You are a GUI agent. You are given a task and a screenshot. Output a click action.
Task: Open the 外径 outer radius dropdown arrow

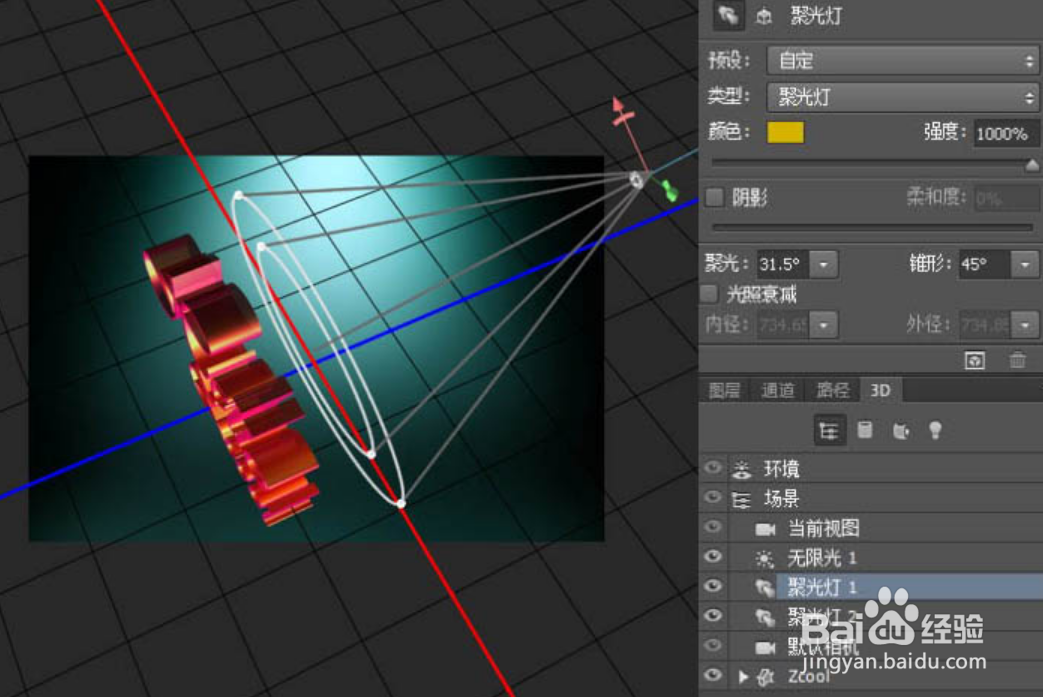click(1024, 325)
